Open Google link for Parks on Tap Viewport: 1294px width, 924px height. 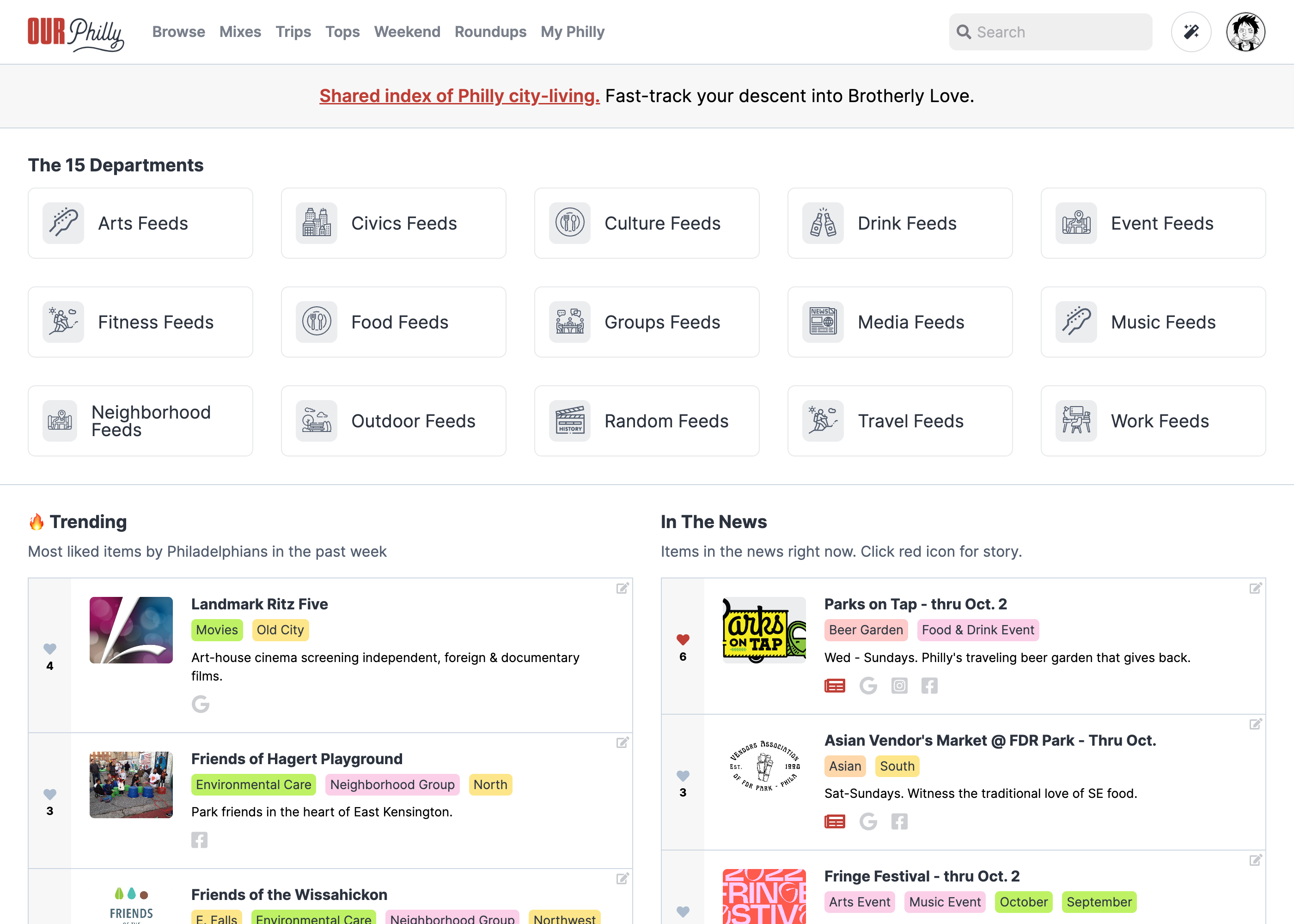[x=868, y=686]
